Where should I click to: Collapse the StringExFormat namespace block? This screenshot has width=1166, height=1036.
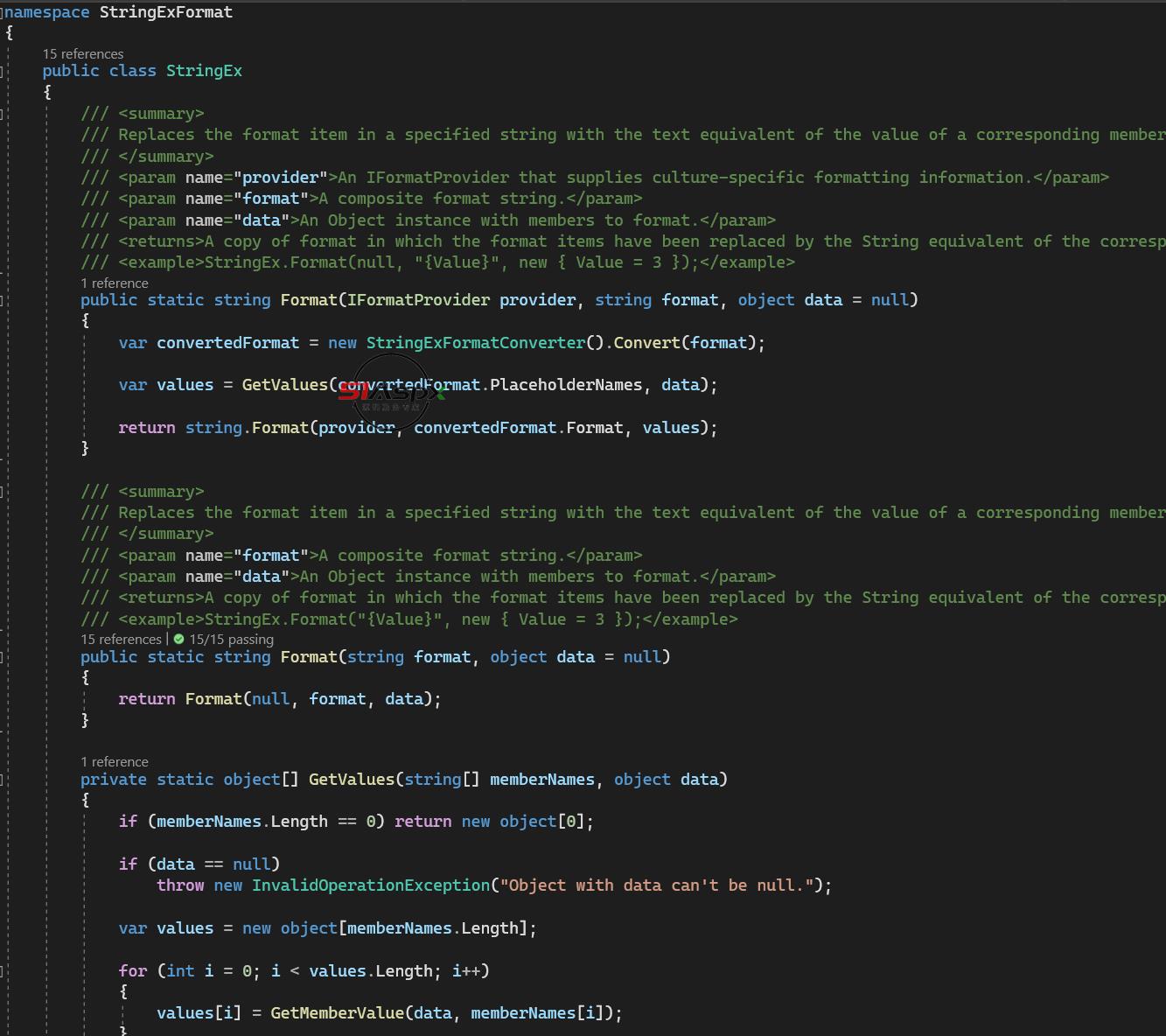coord(3,13)
